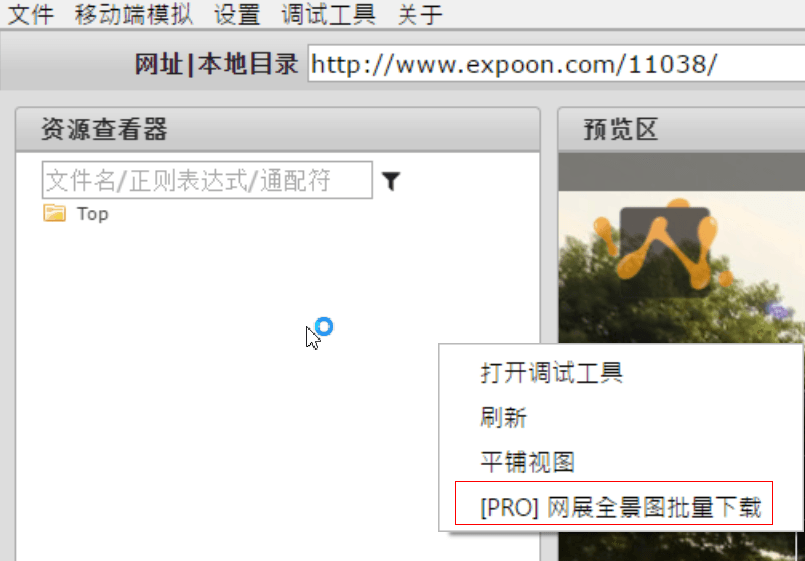Focus the 文件名/正则表达式/通配符 filter box

pos(207,180)
